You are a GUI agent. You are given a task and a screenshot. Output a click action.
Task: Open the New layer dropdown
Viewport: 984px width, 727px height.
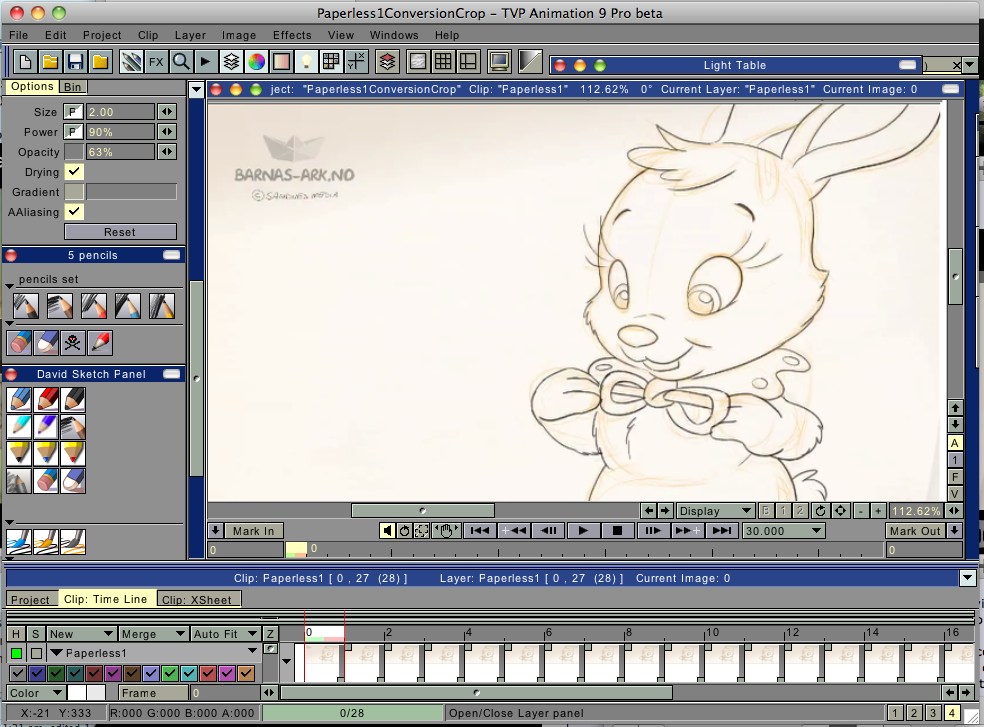click(81, 634)
